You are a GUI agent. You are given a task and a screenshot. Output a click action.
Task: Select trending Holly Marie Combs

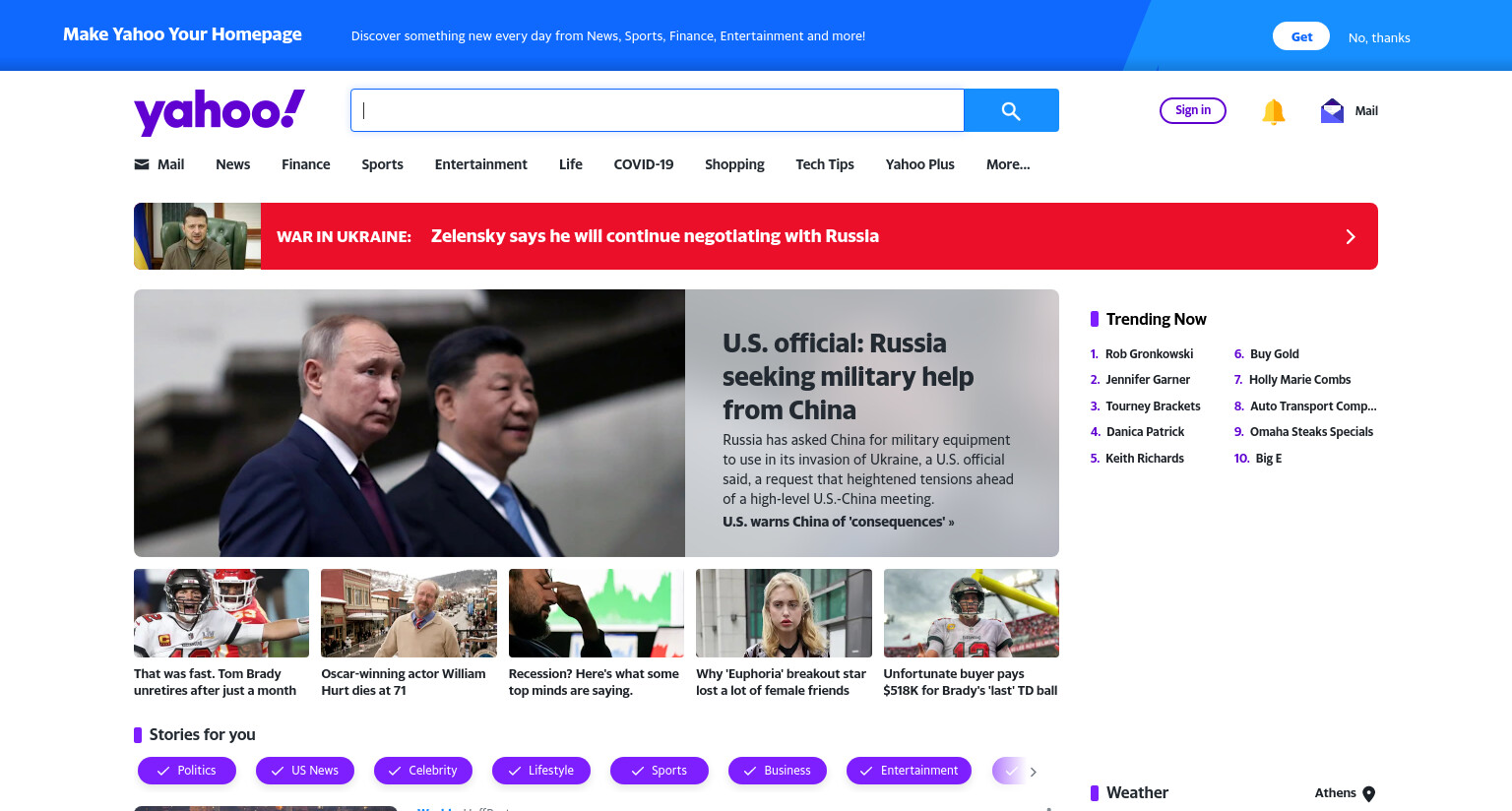click(1299, 380)
